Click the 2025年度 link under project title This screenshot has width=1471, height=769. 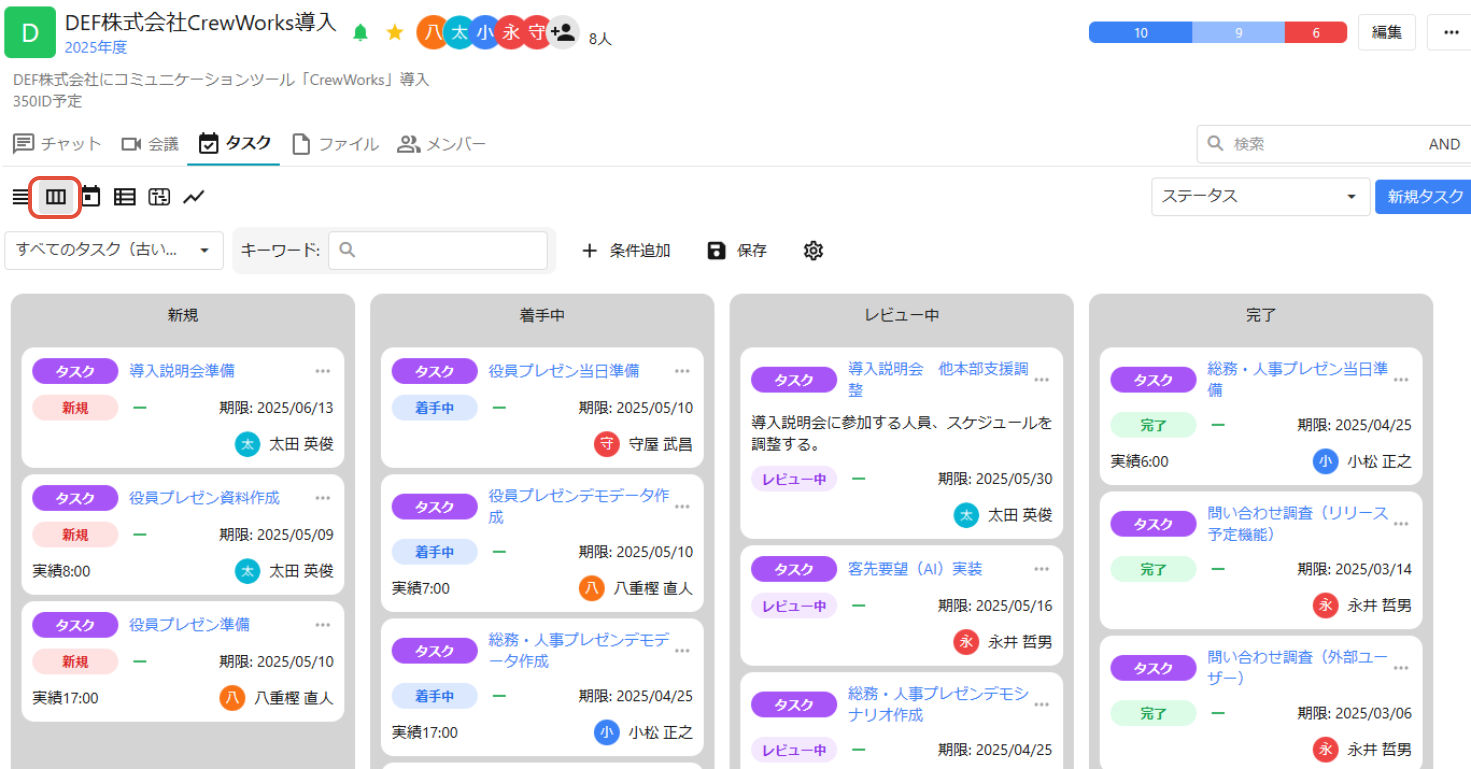tap(96, 47)
